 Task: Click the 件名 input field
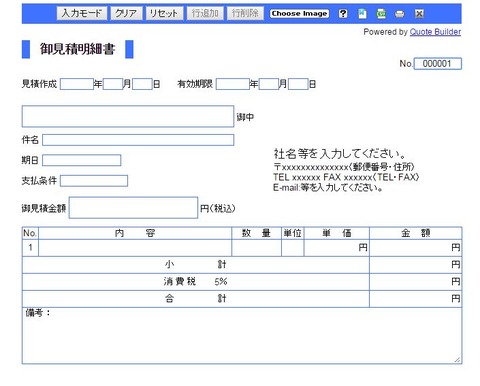point(138,140)
